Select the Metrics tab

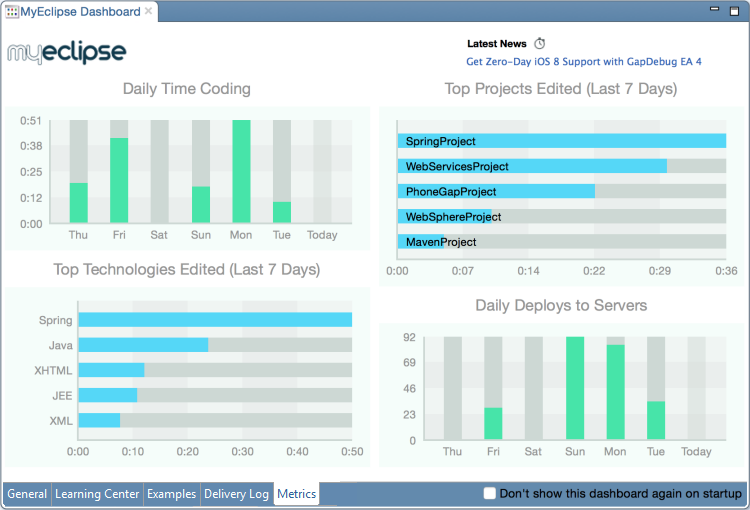(x=296, y=494)
